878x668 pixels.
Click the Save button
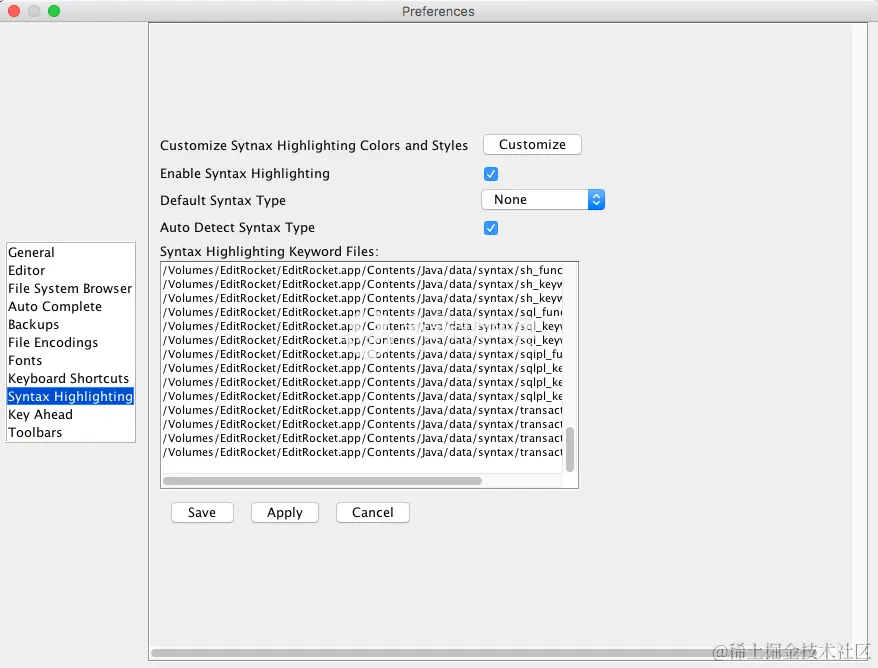click(x=202, y=512)
